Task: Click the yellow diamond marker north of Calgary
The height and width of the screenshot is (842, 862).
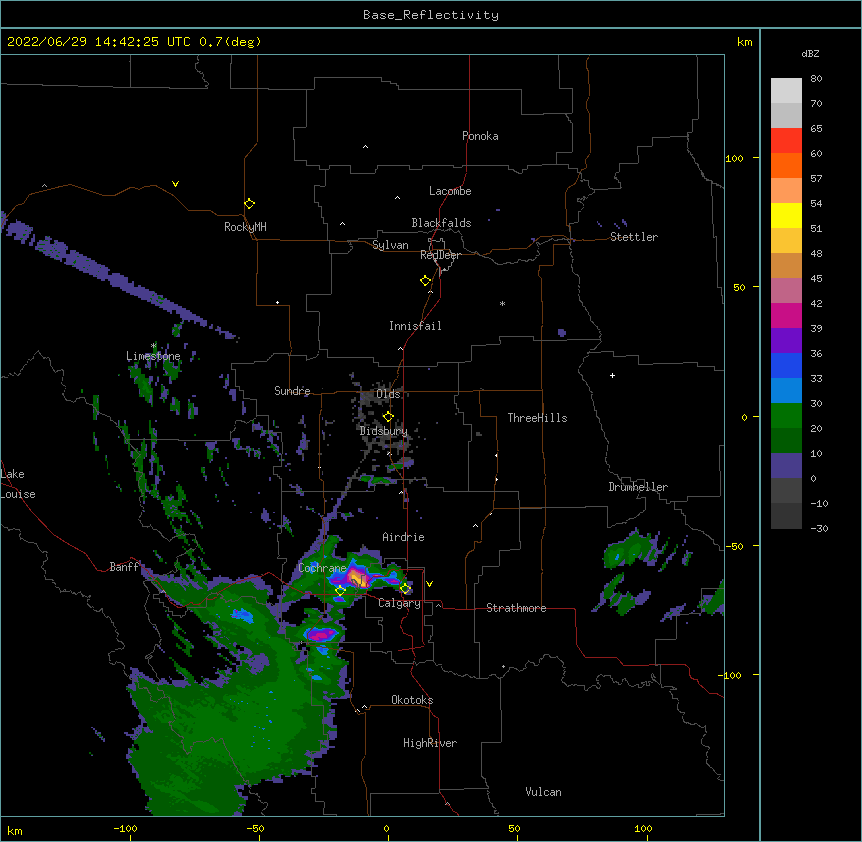Action: click(x=405, y=589)
